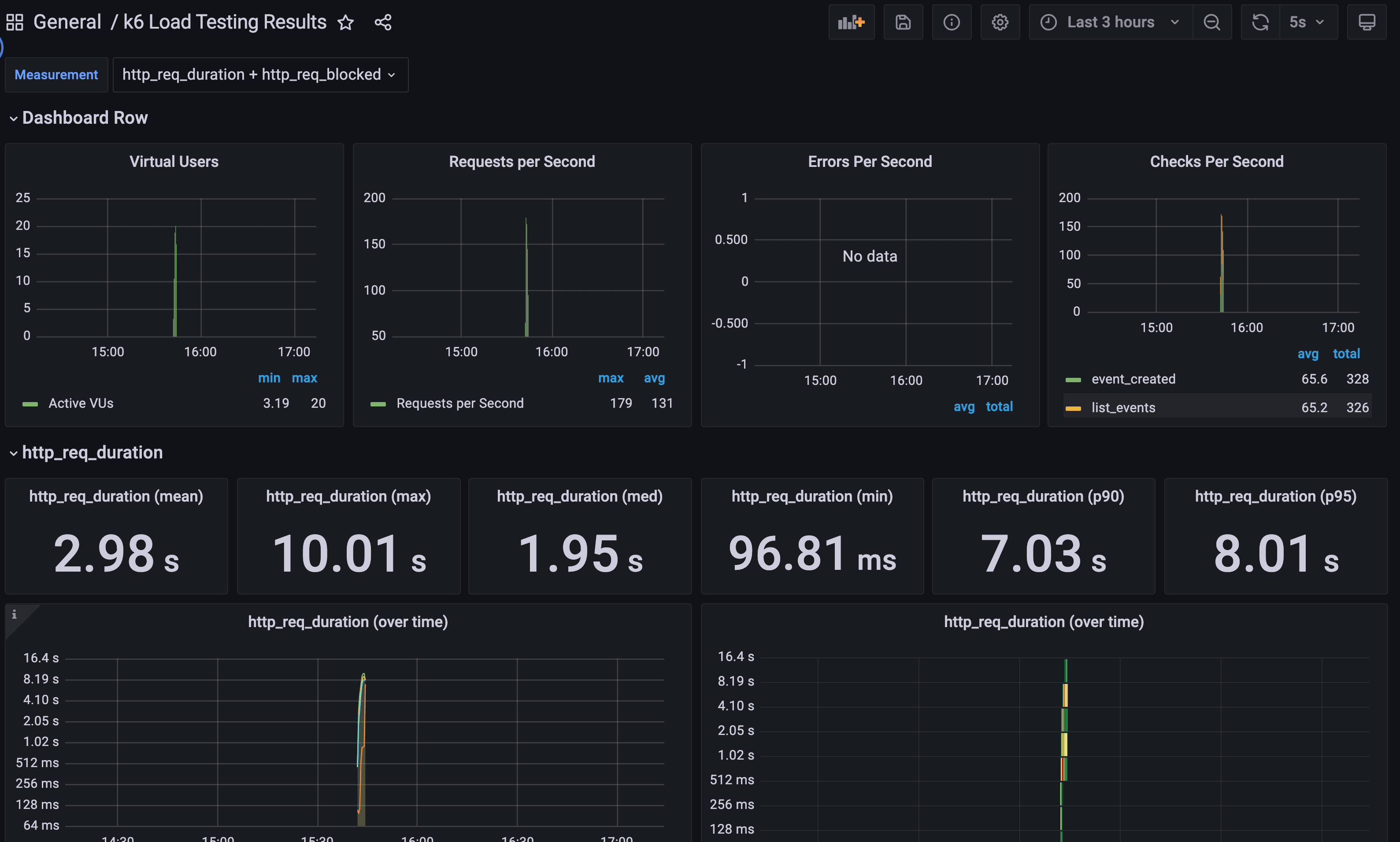
Task: Open dashboard settings with the gear icon
Action: (1000, 22)
